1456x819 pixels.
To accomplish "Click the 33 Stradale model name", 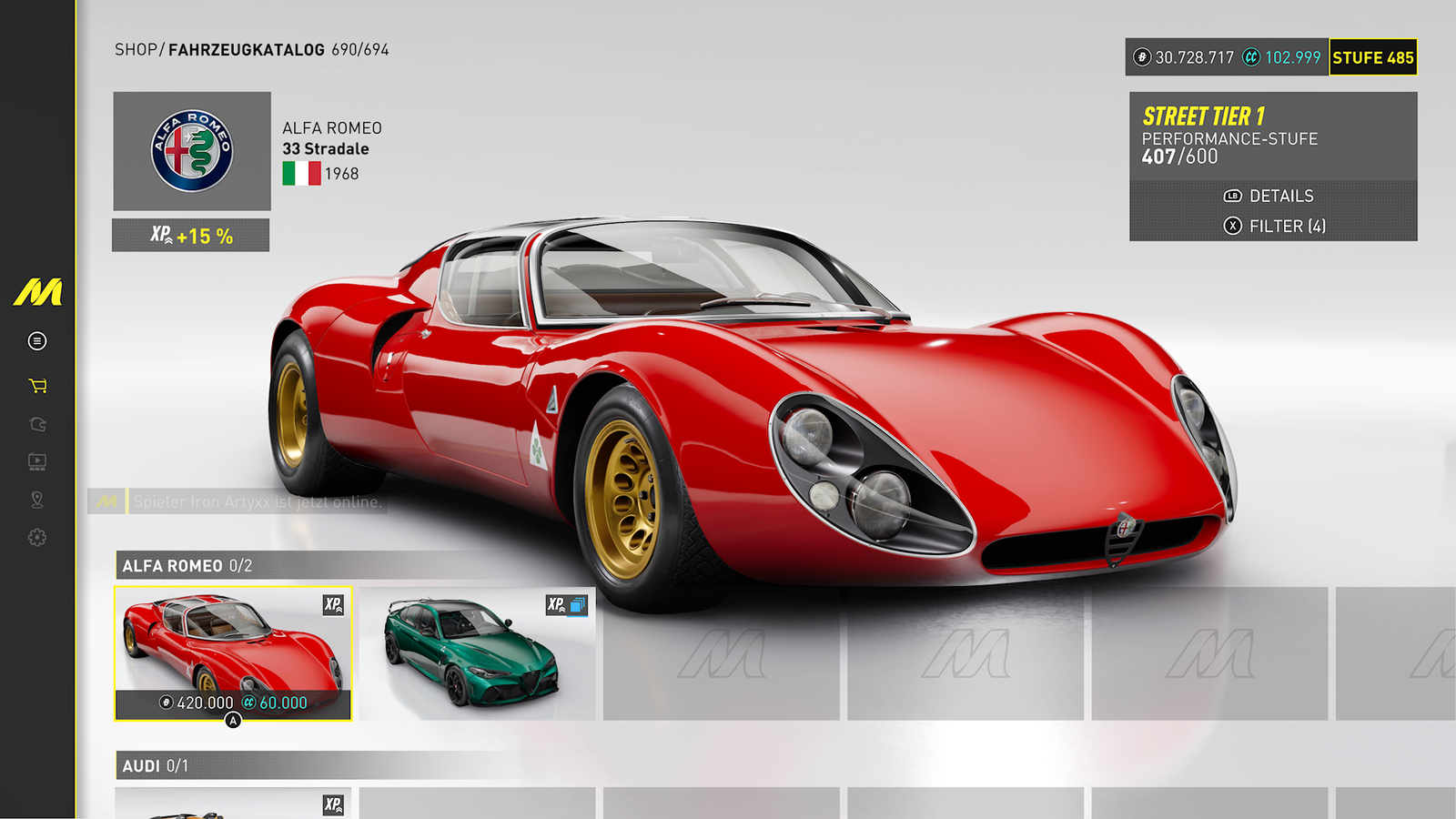I will pos(326,149).
